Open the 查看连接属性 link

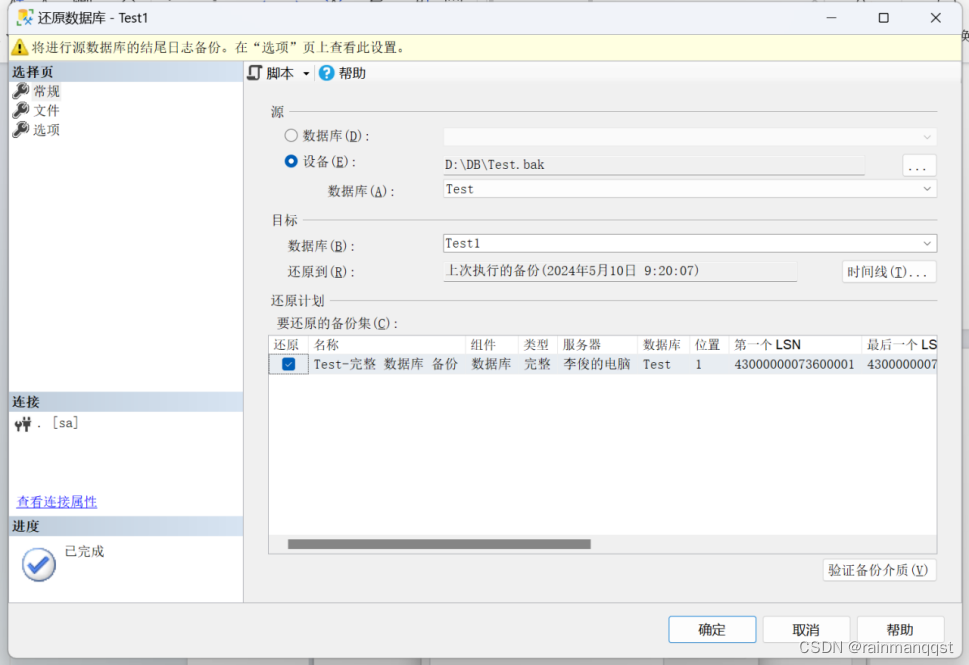(x=57, y=502)
